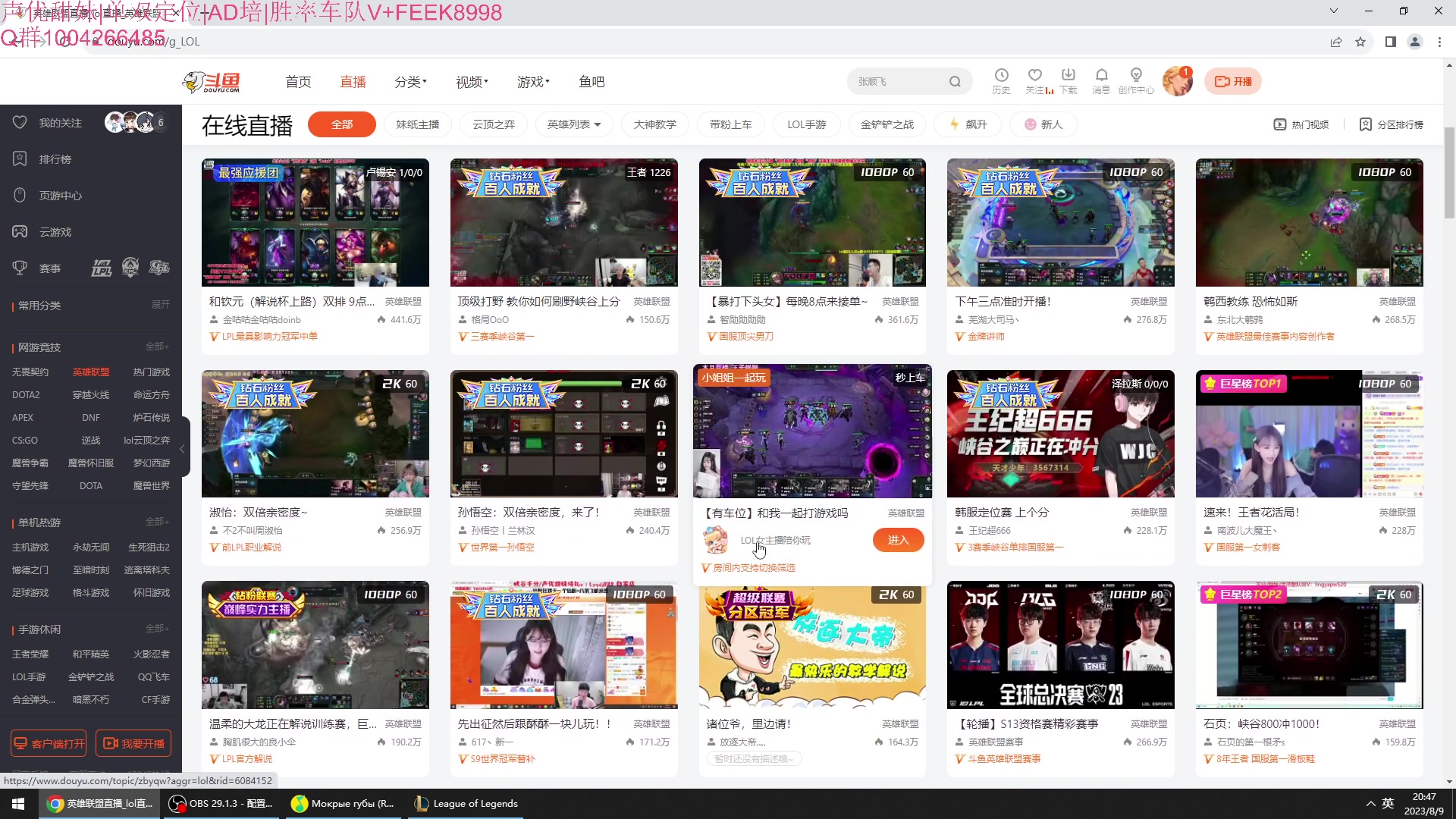
Task: Switch to League of Legends in taskbar
Action: click(x=466, y=804)
